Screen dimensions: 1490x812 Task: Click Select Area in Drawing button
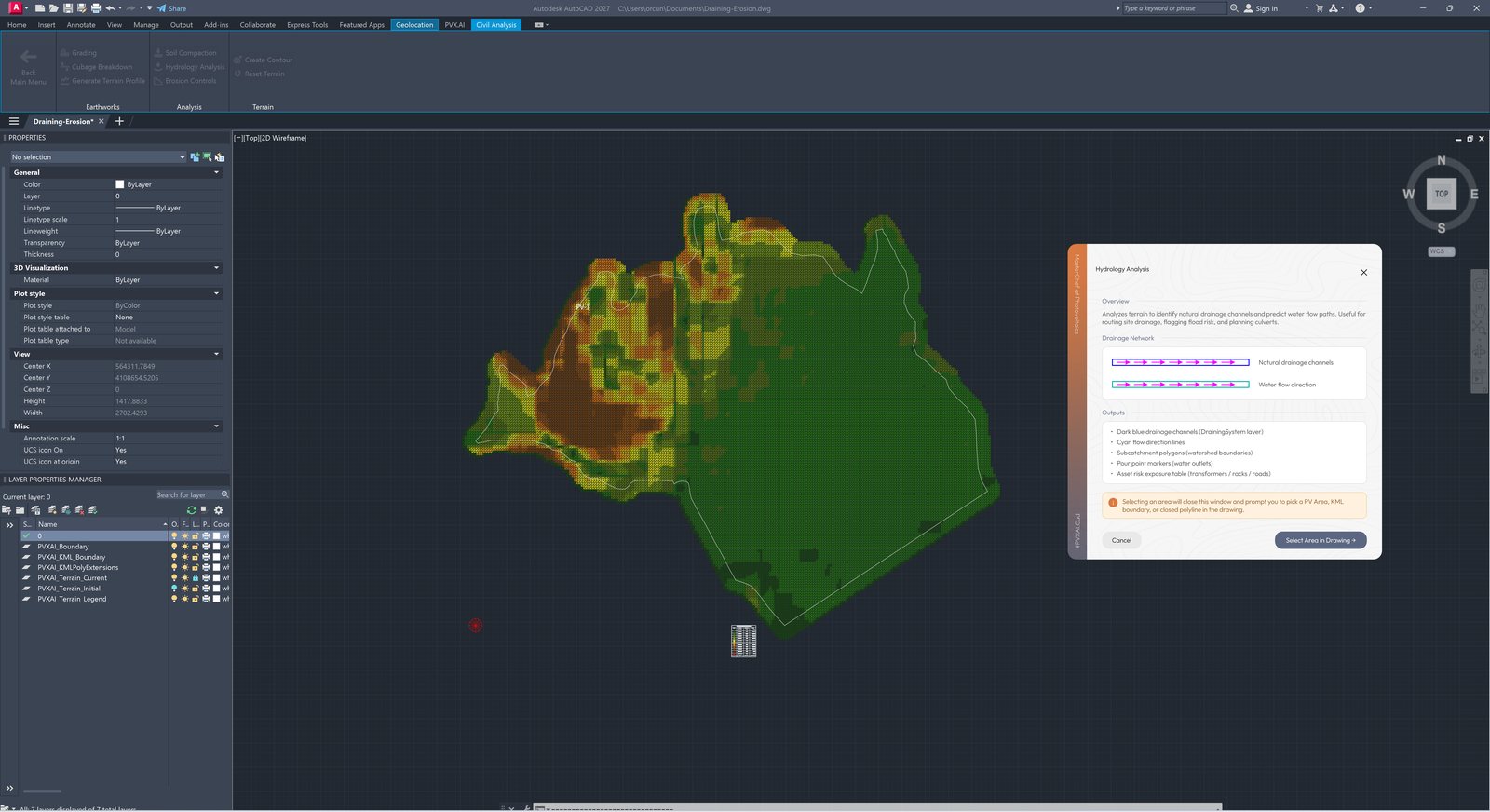[x=1321, y=540]
